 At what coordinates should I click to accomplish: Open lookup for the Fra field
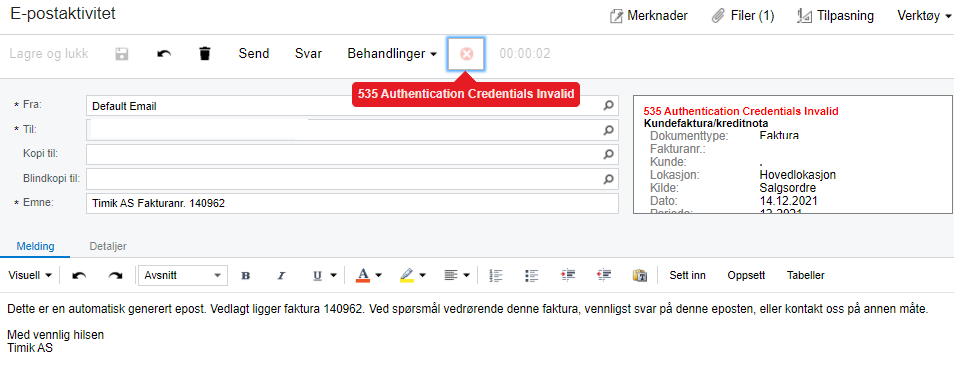[608, 105]
